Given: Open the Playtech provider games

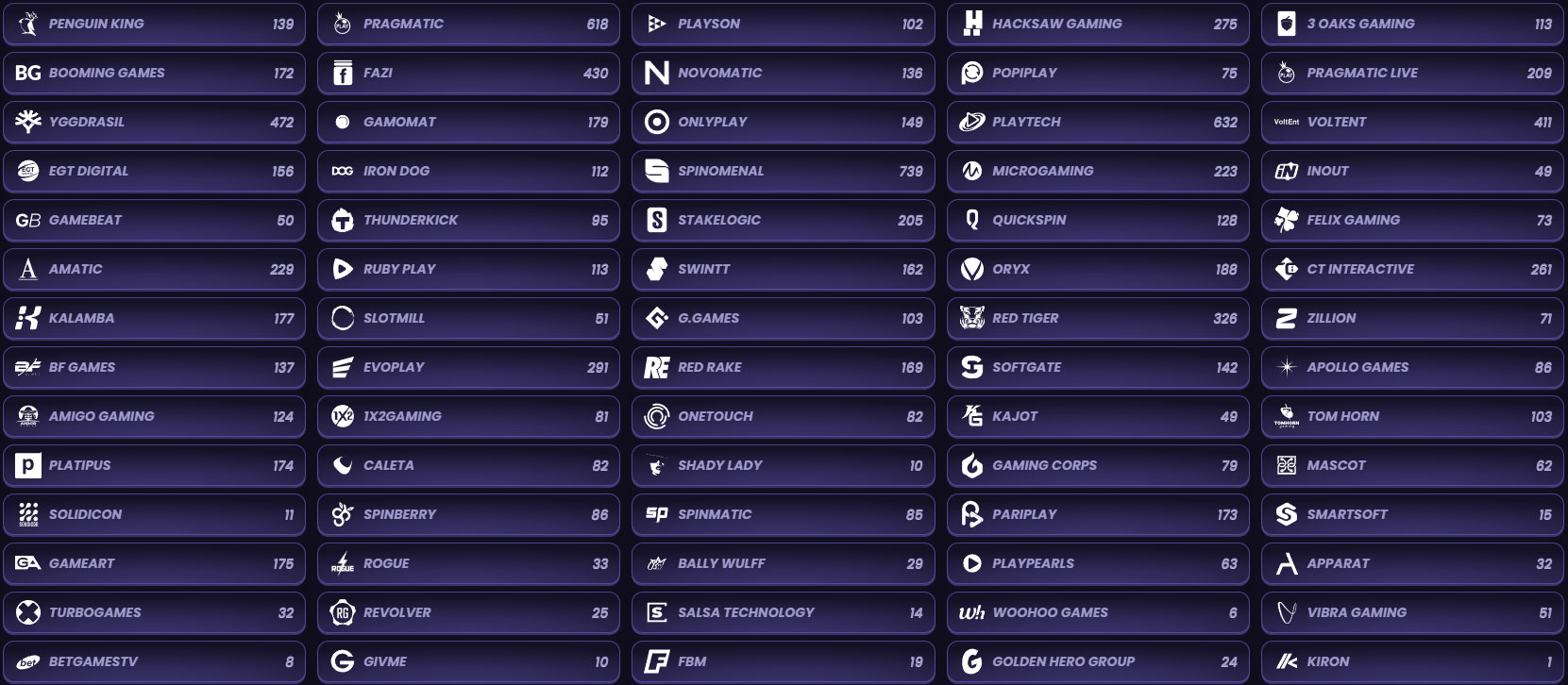Looking at the screenshot, I should pyautogui.click(x=1098, y=122).
